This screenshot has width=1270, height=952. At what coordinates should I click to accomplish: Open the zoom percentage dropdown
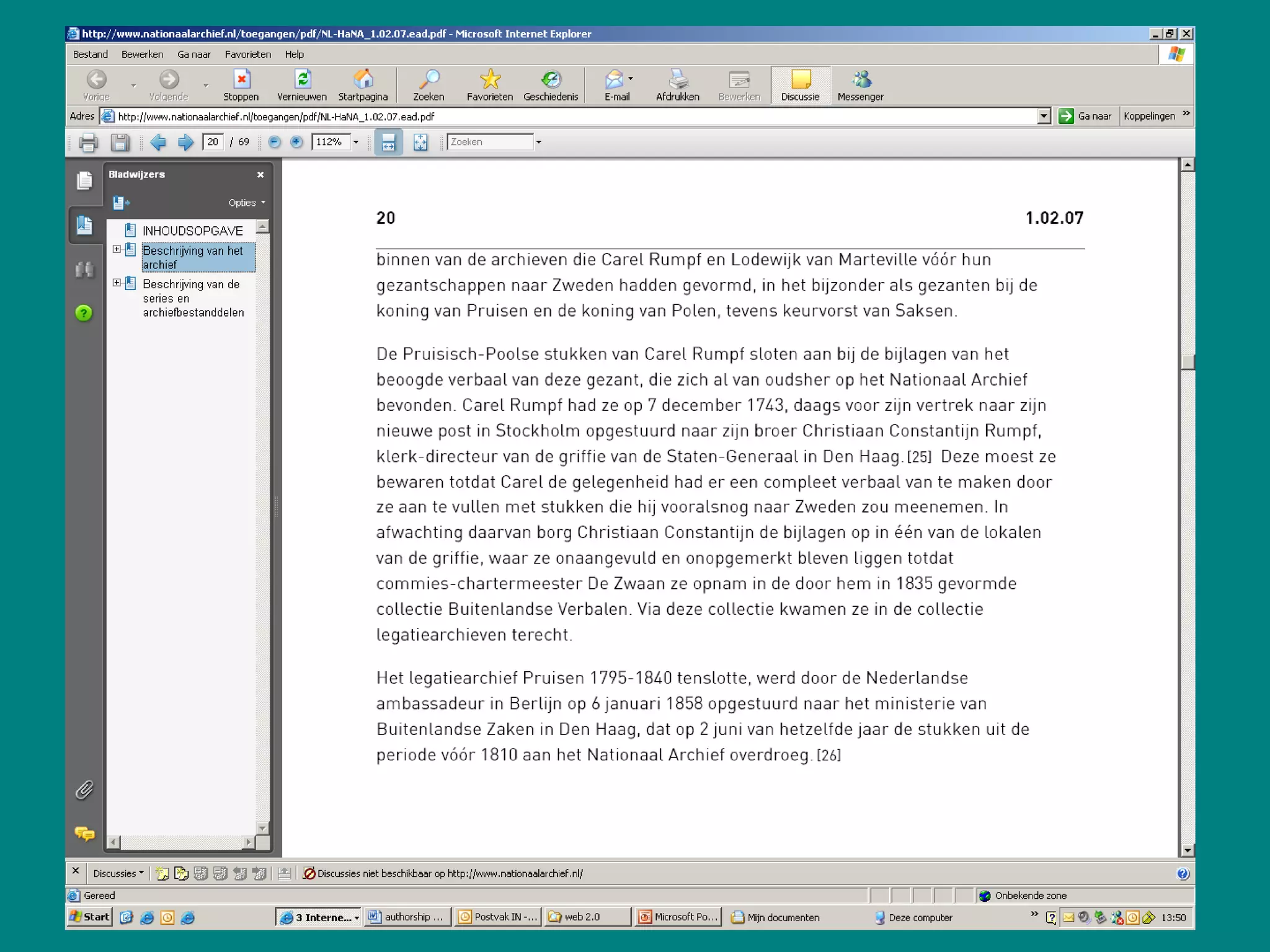(356, 142)
